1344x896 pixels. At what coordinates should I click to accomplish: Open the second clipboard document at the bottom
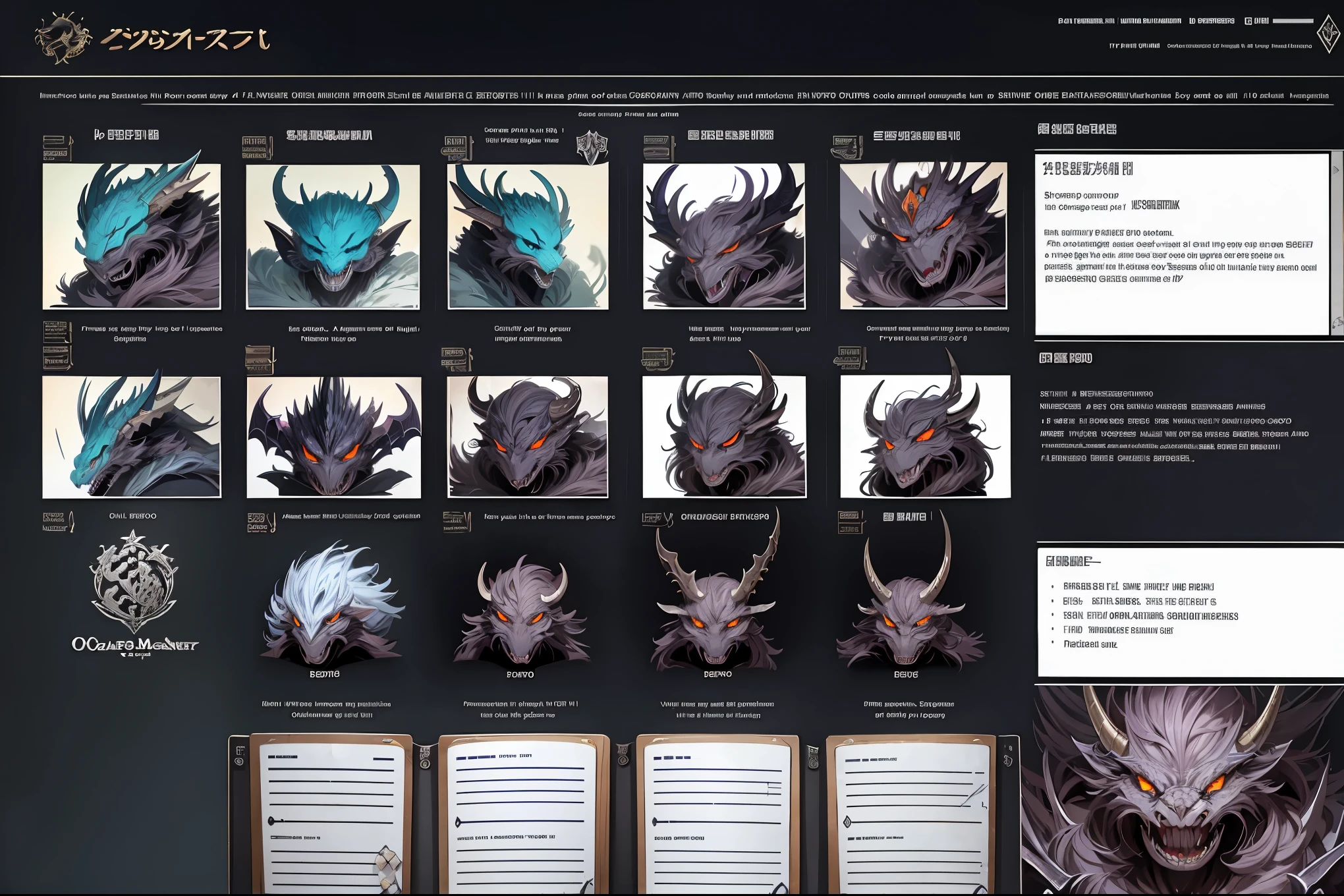(524, 814)
